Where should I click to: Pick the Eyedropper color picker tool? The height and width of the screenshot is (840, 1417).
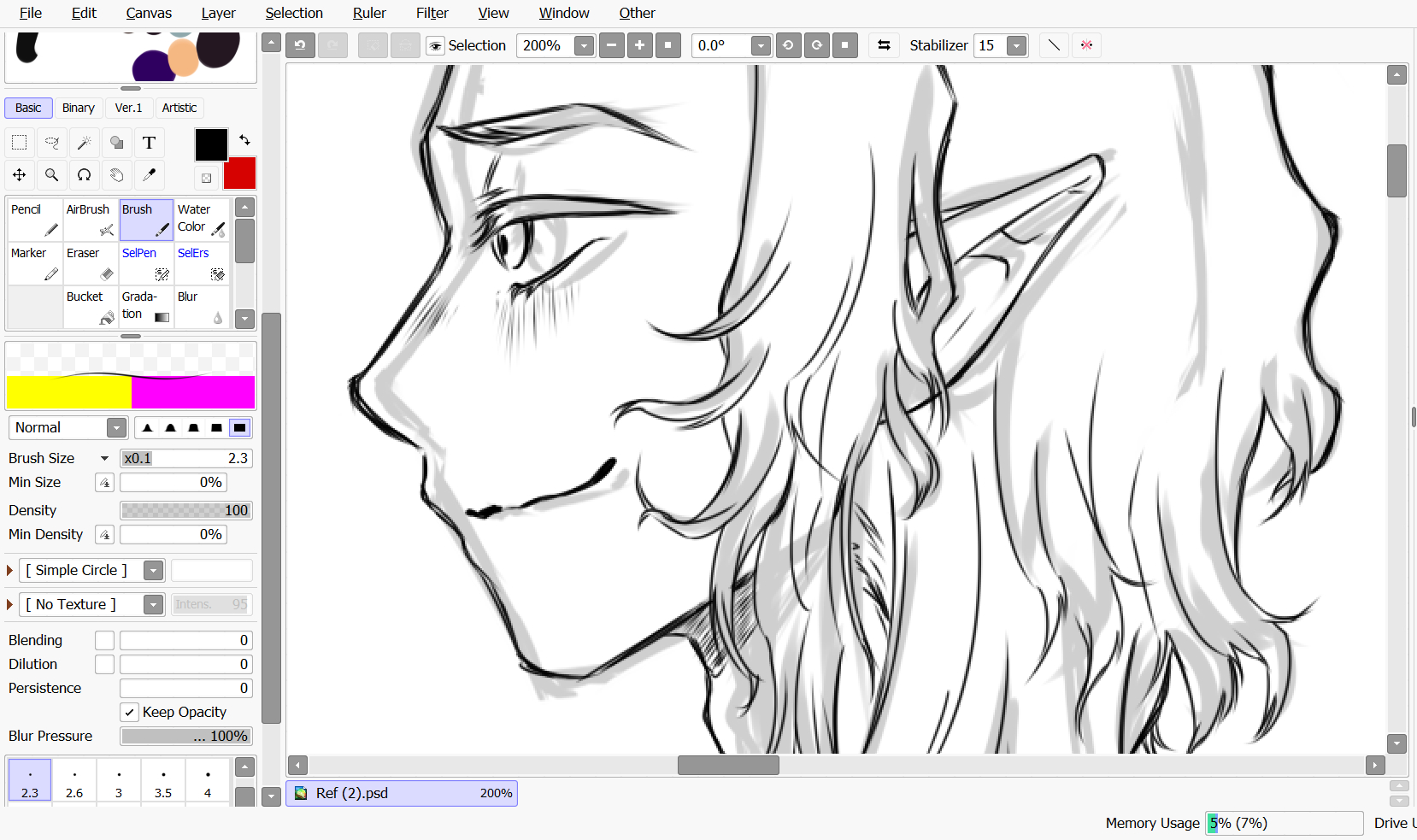click(149, 175)
